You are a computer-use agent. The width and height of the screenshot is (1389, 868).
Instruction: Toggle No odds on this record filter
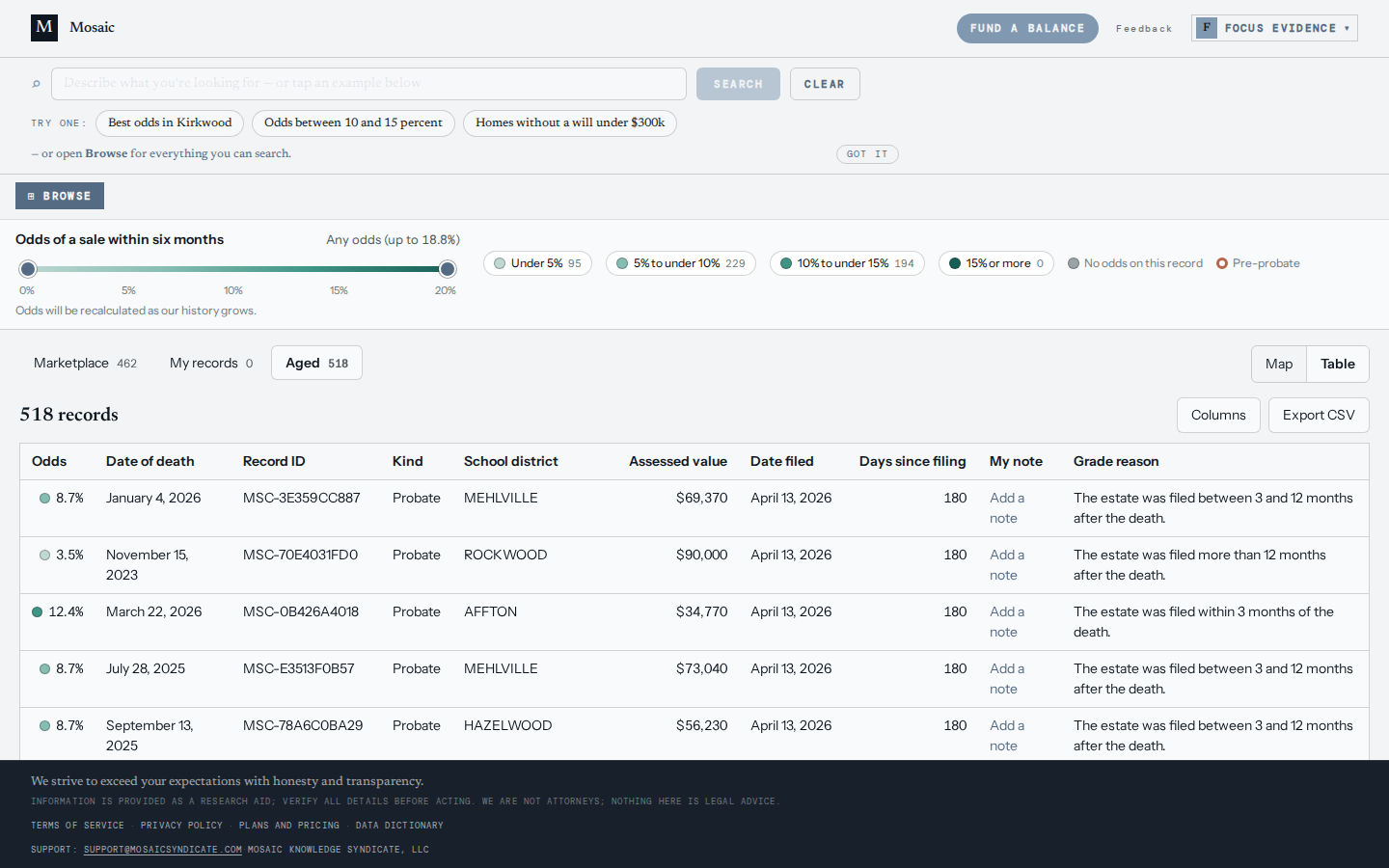click(1135, 263)
